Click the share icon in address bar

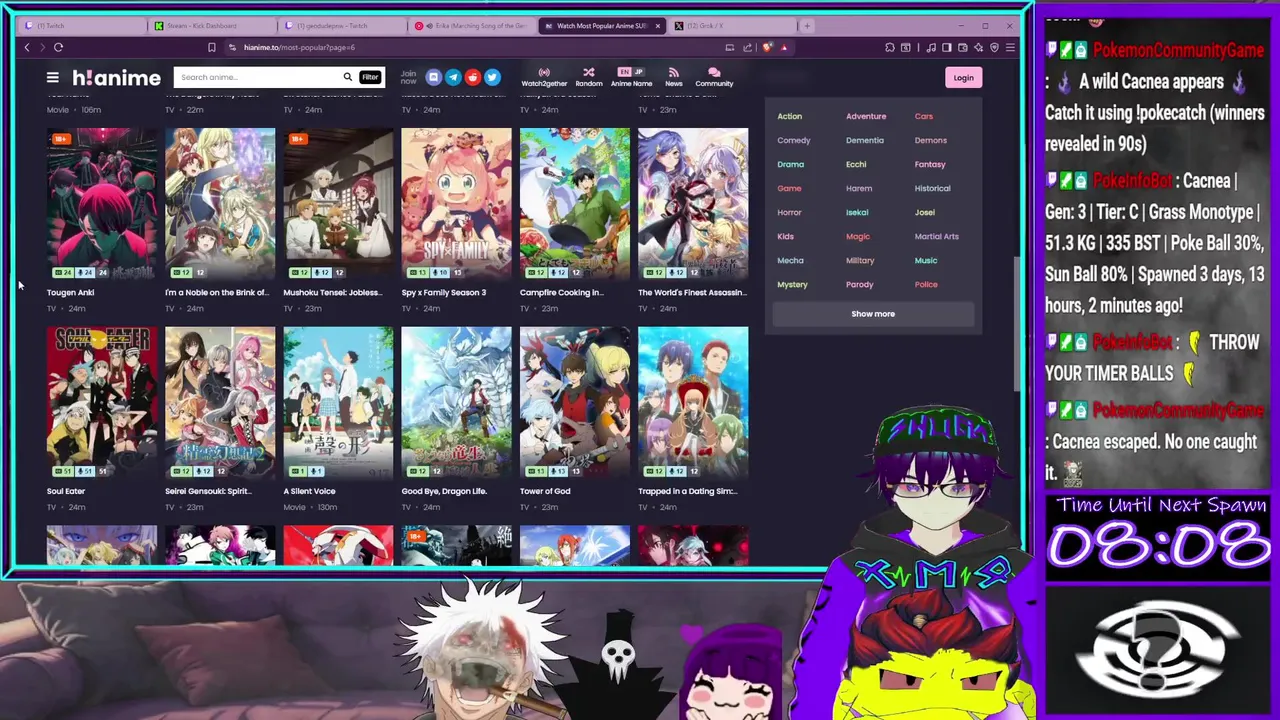[747, 47]
